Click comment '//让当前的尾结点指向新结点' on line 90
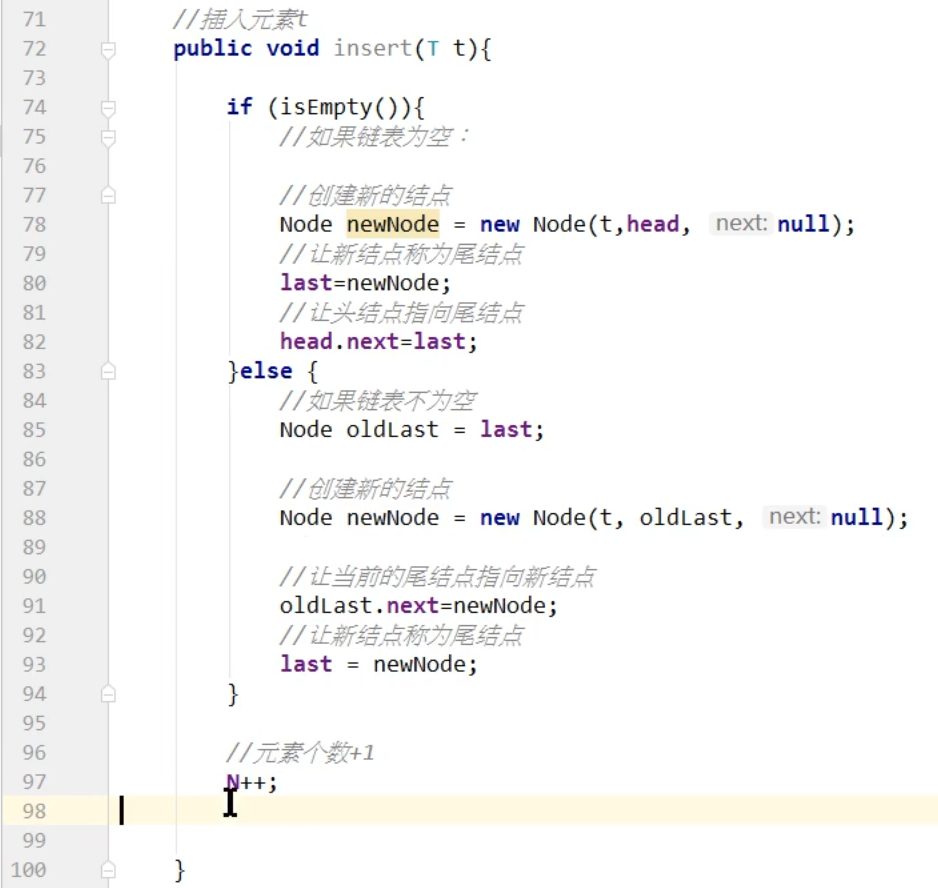Viewport: 938px width, 888px height. 438,576
